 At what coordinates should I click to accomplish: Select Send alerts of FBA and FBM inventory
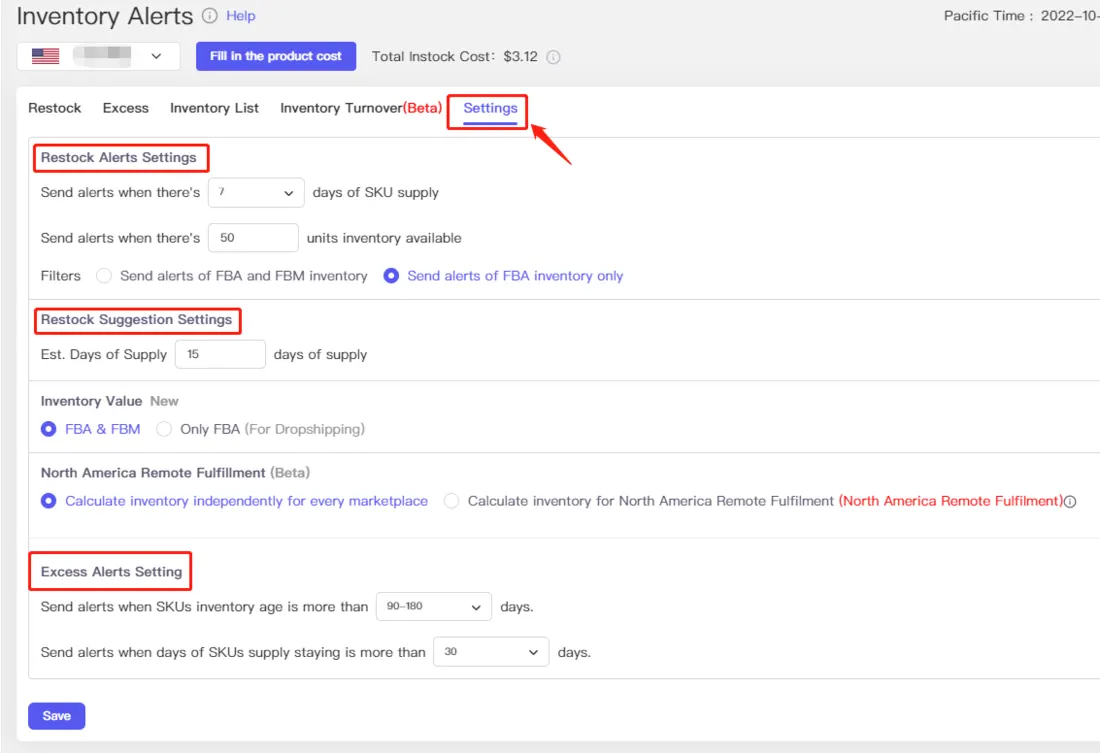coord(104,275)
